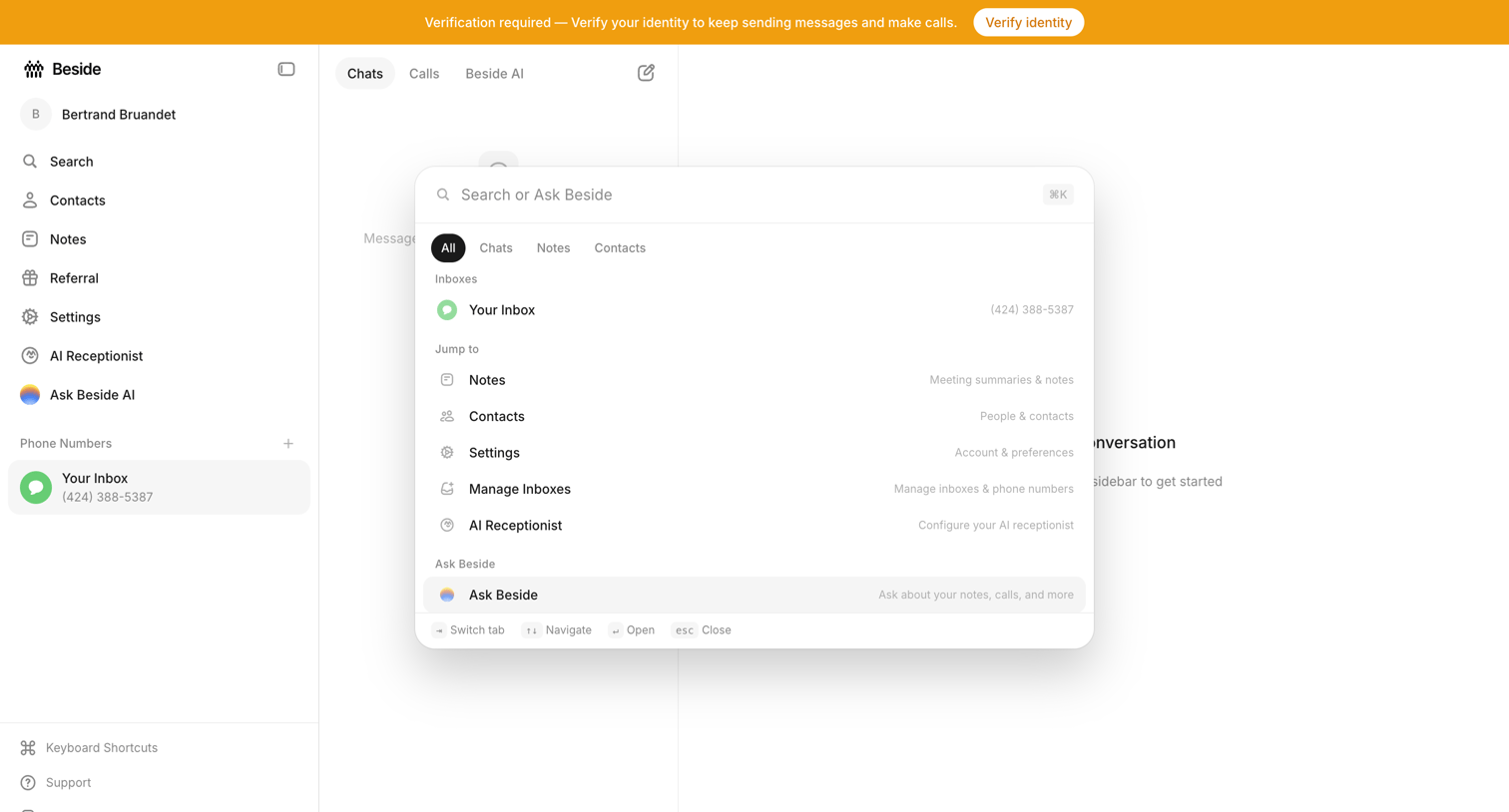Click the Notes icon in sidebar
The width and height of the screenshot is (1509, 812).
click(30, 239)
